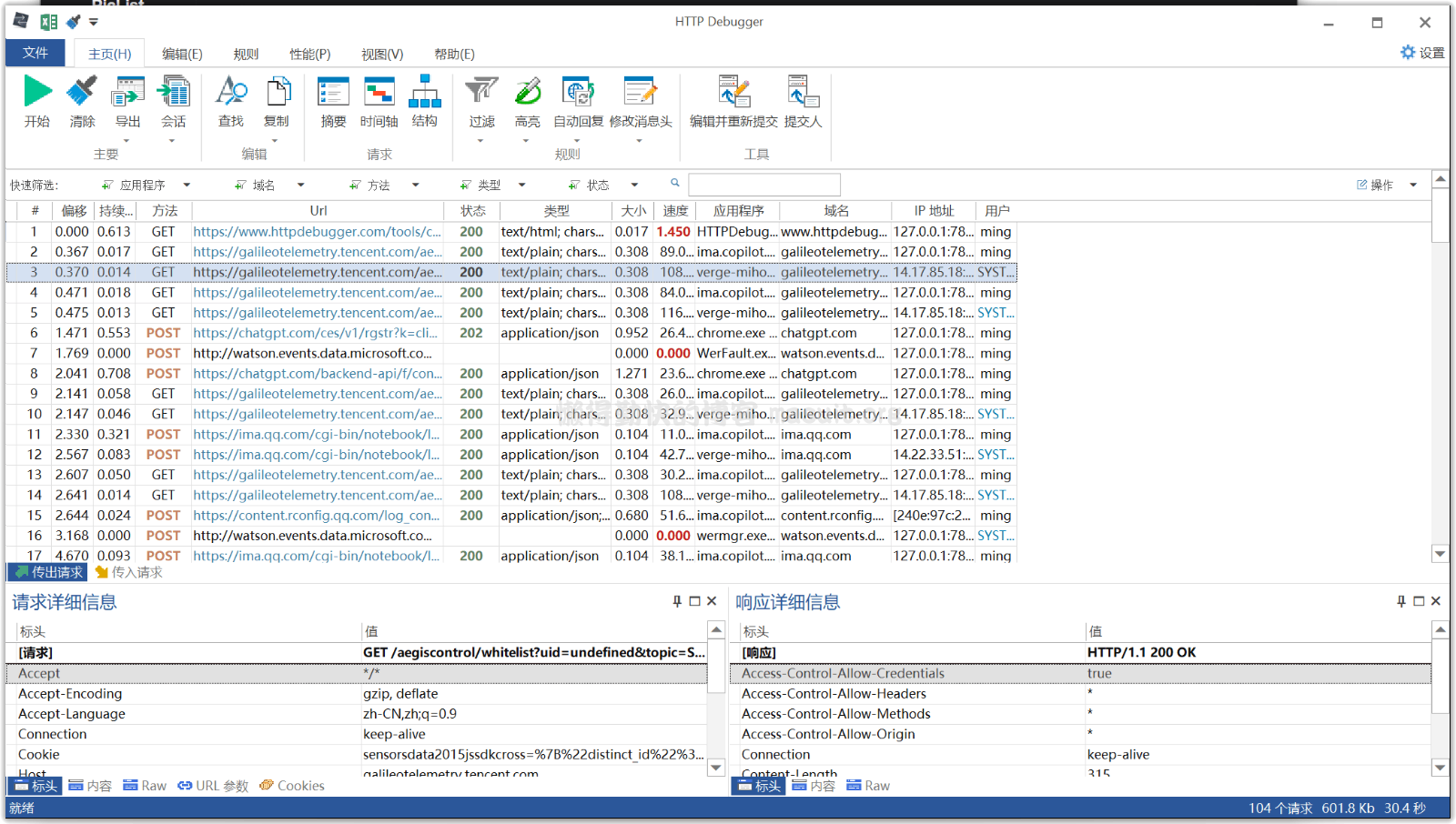The width and height of the screenshot is (1456, 824).
Task: Click the chatgpt.com/ces/v1/rgstr URL in row 6
Action: [x=315, y=333]
